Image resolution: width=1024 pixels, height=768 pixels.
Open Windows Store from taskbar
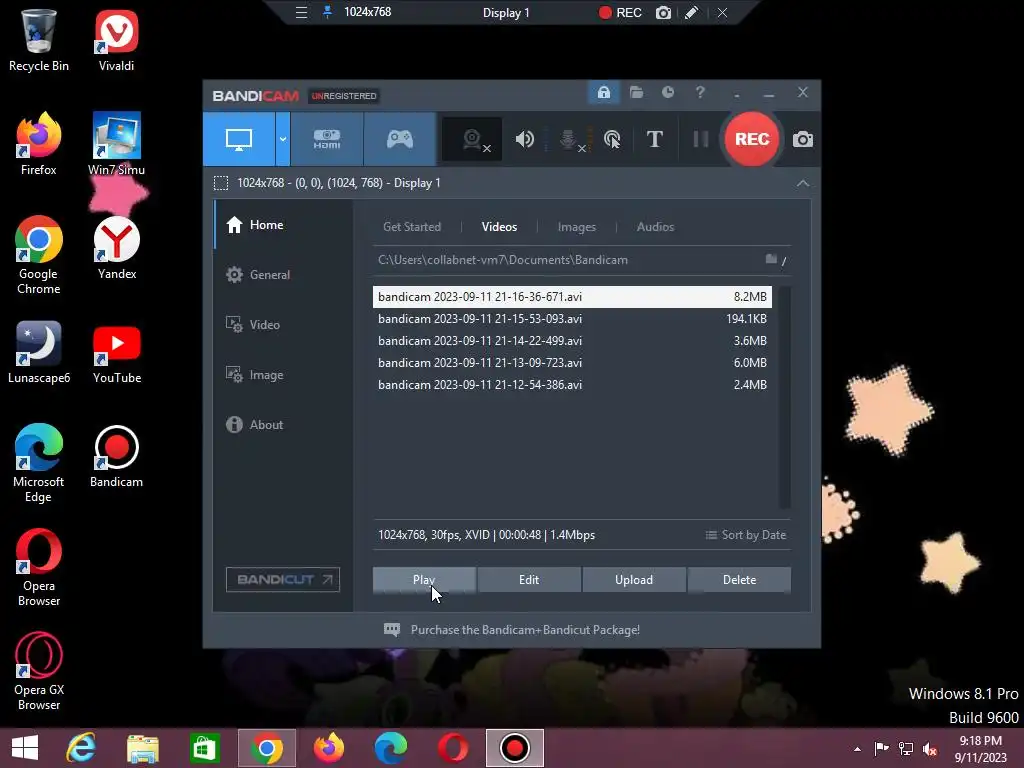(x=204, y=748)
